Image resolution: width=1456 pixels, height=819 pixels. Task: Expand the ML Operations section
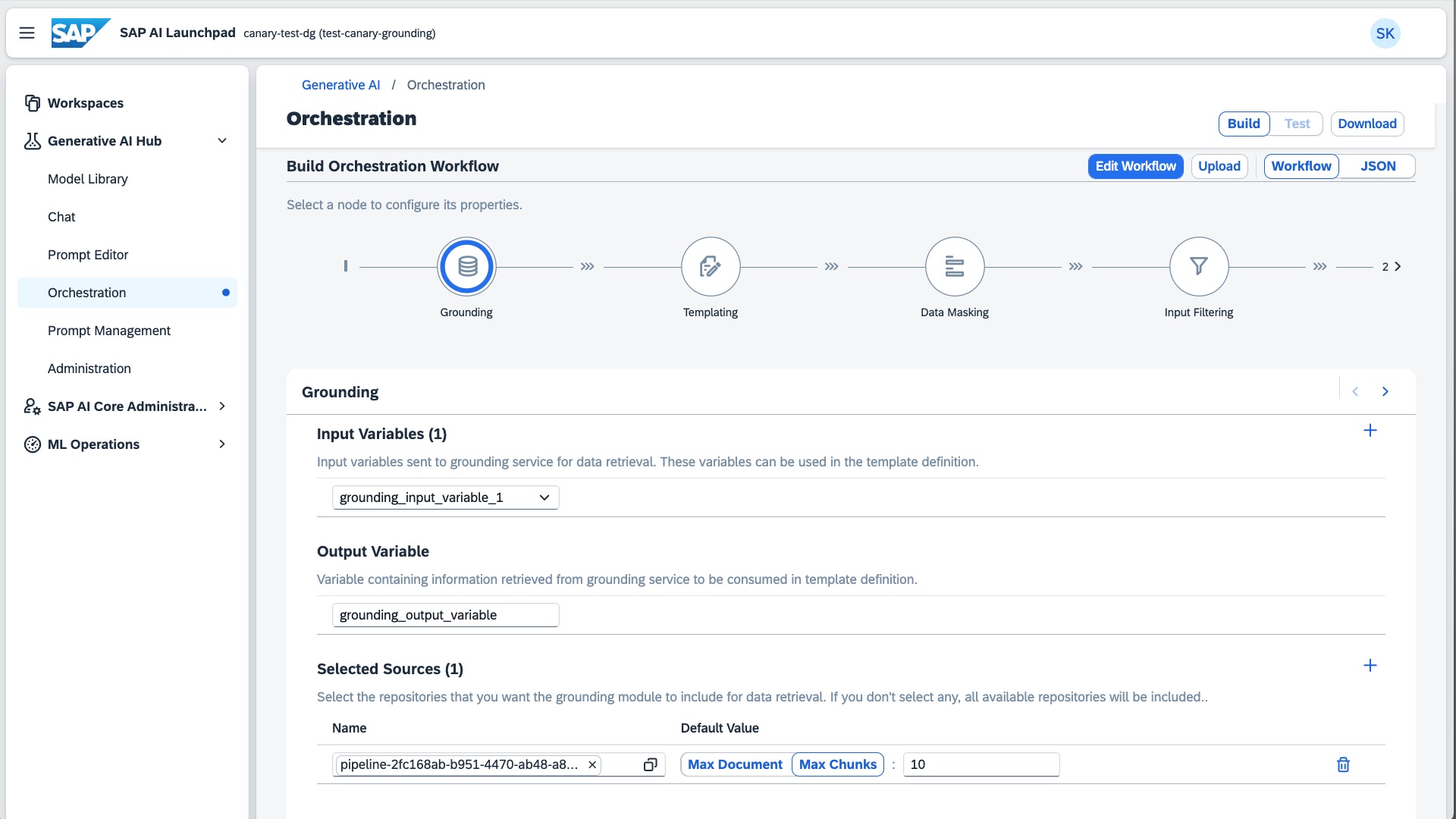222,444
